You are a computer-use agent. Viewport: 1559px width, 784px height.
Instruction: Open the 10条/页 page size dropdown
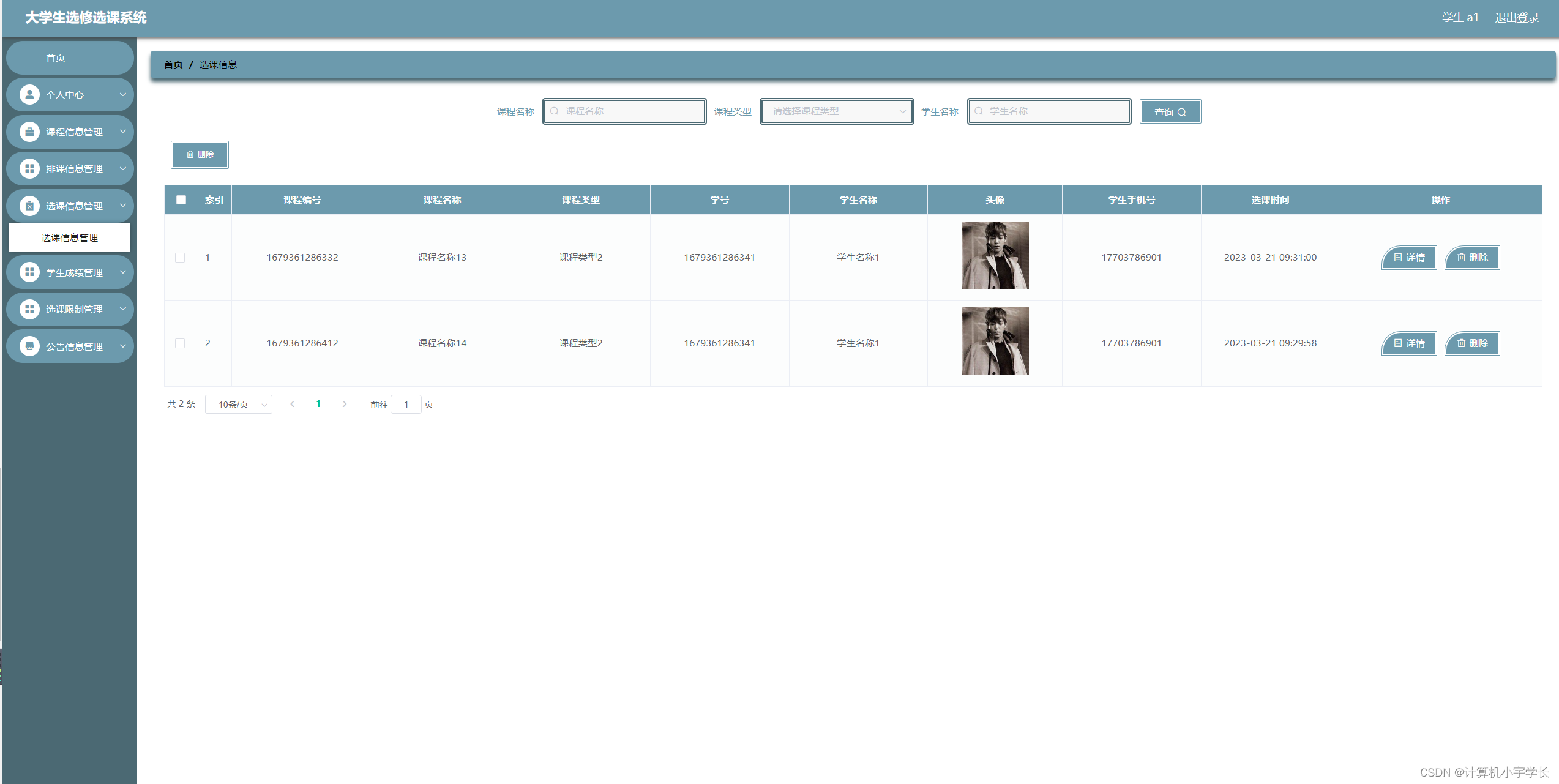tap(239, 405)
